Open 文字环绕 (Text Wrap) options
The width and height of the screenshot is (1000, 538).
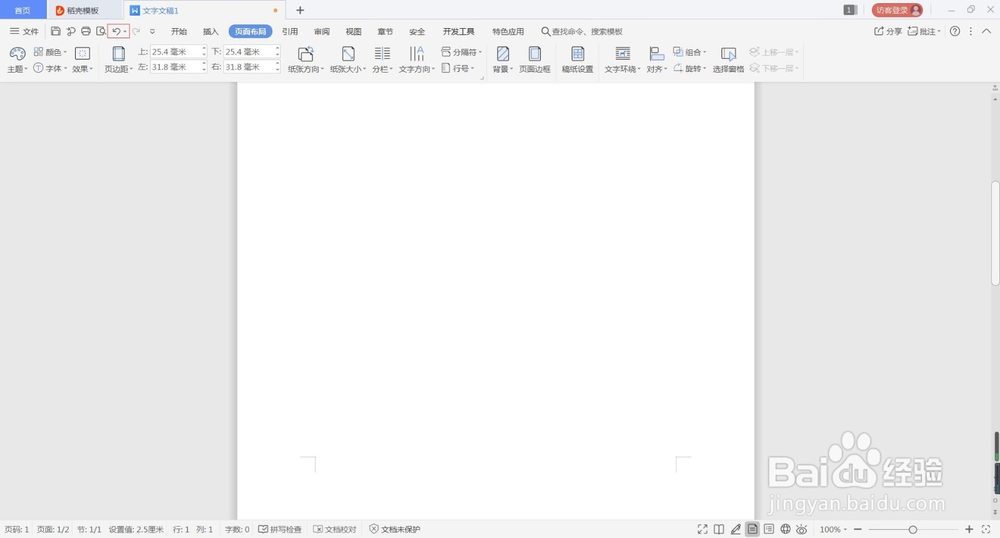tap(622, 60)
